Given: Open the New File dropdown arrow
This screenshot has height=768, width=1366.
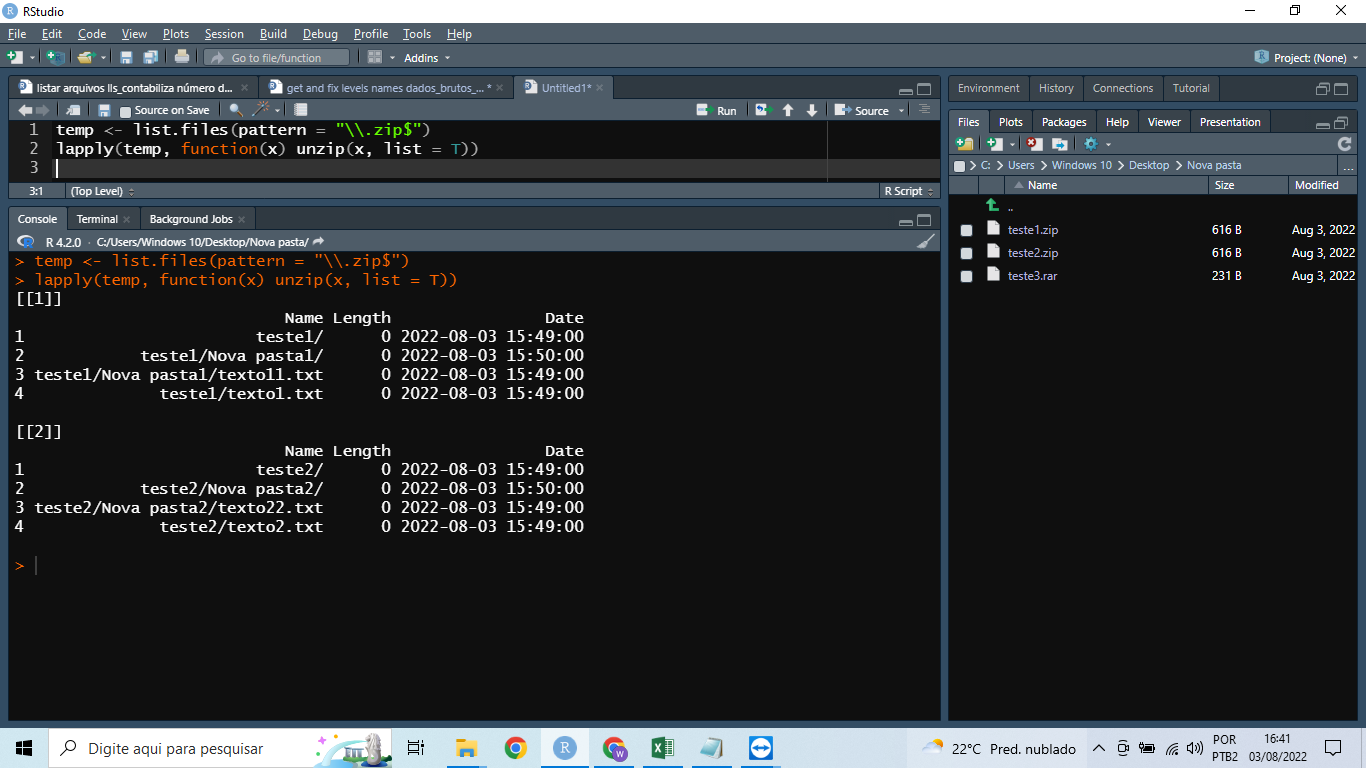Looking at the screenshot, I should 32,58.
